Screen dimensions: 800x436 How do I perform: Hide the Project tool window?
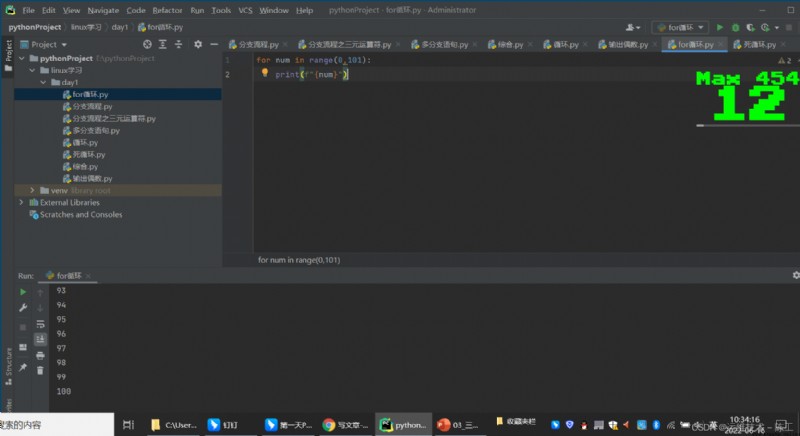[214, 44]
